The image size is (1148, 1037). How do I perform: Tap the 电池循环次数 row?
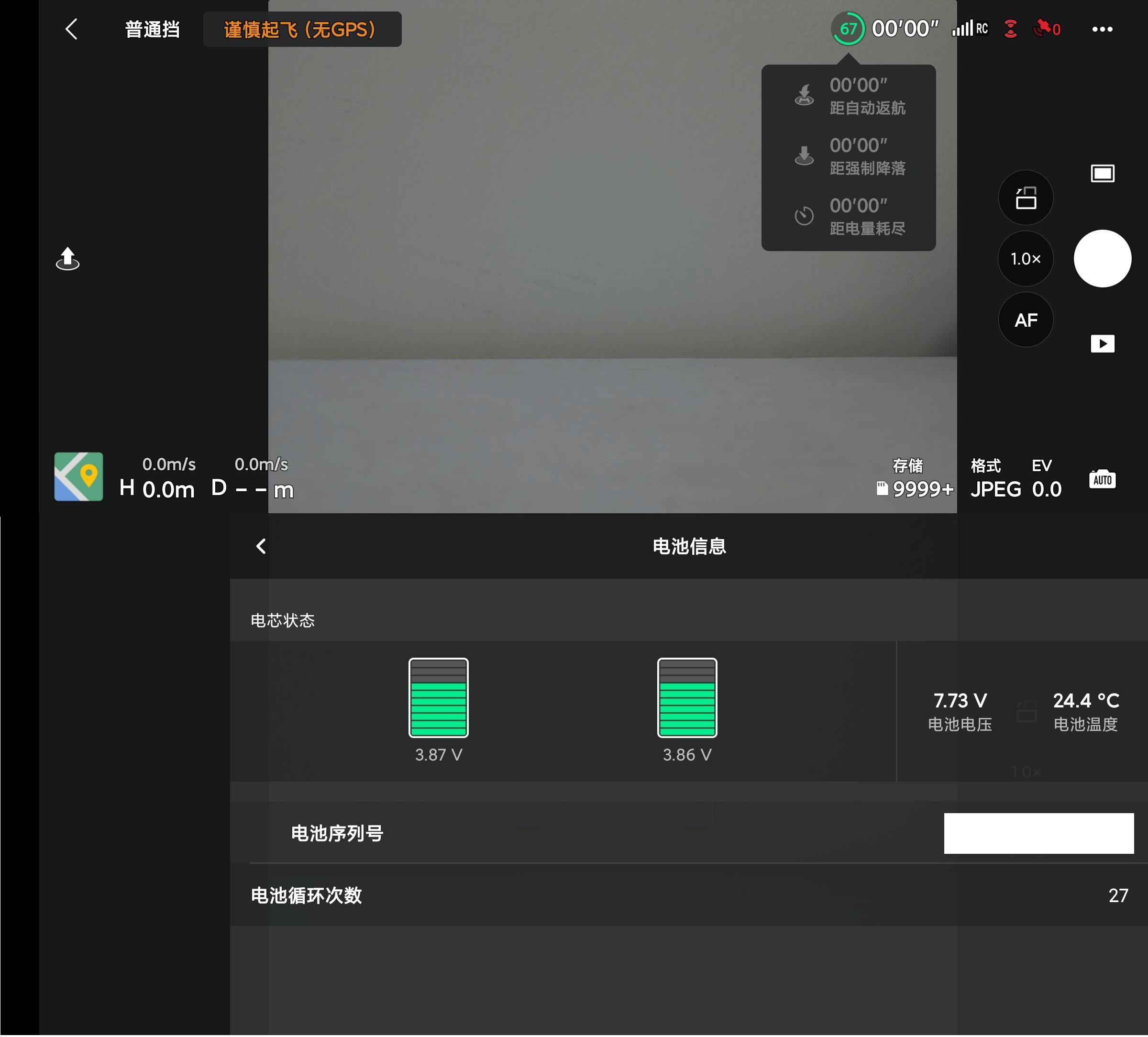point(689,895)
